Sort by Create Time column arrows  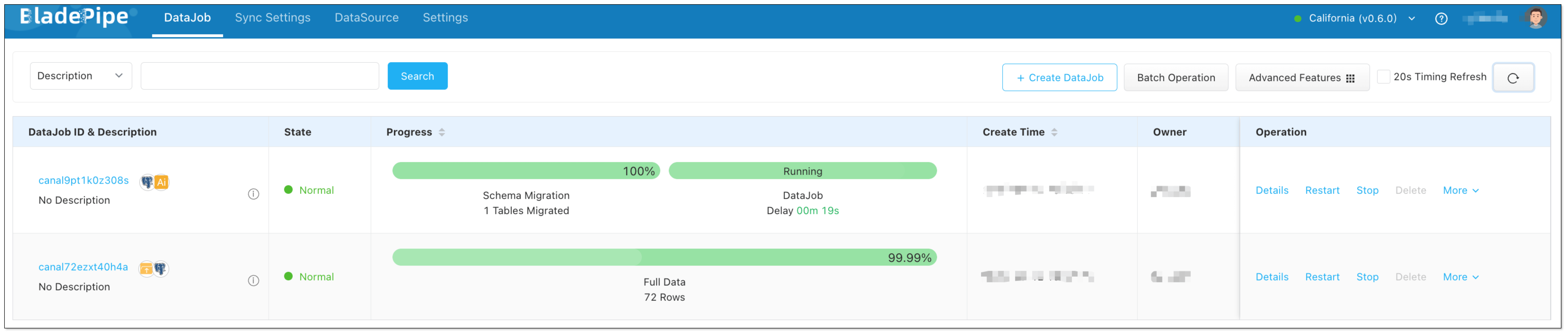pos(1054,132)
